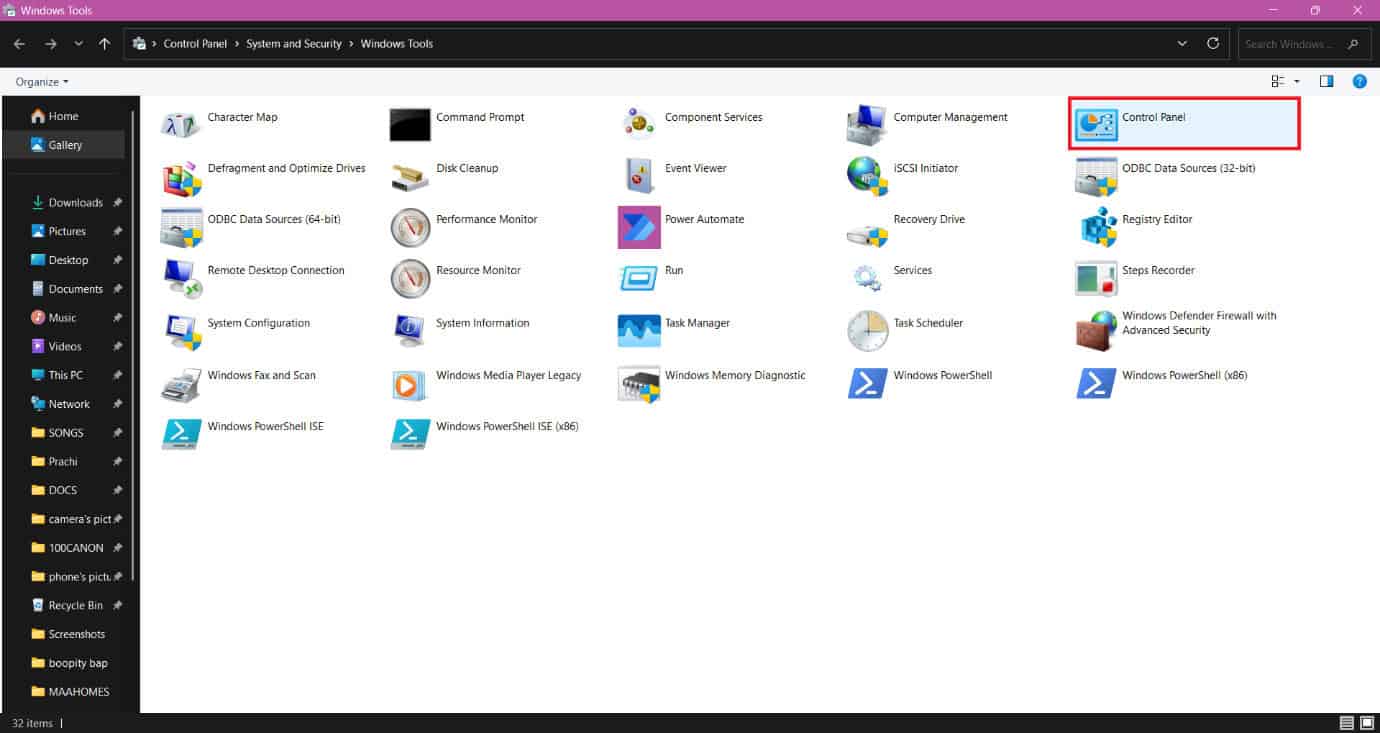Screen dimensions: 1380x733
Task: Expand the view options arrow
Action: pos(1297,82)
